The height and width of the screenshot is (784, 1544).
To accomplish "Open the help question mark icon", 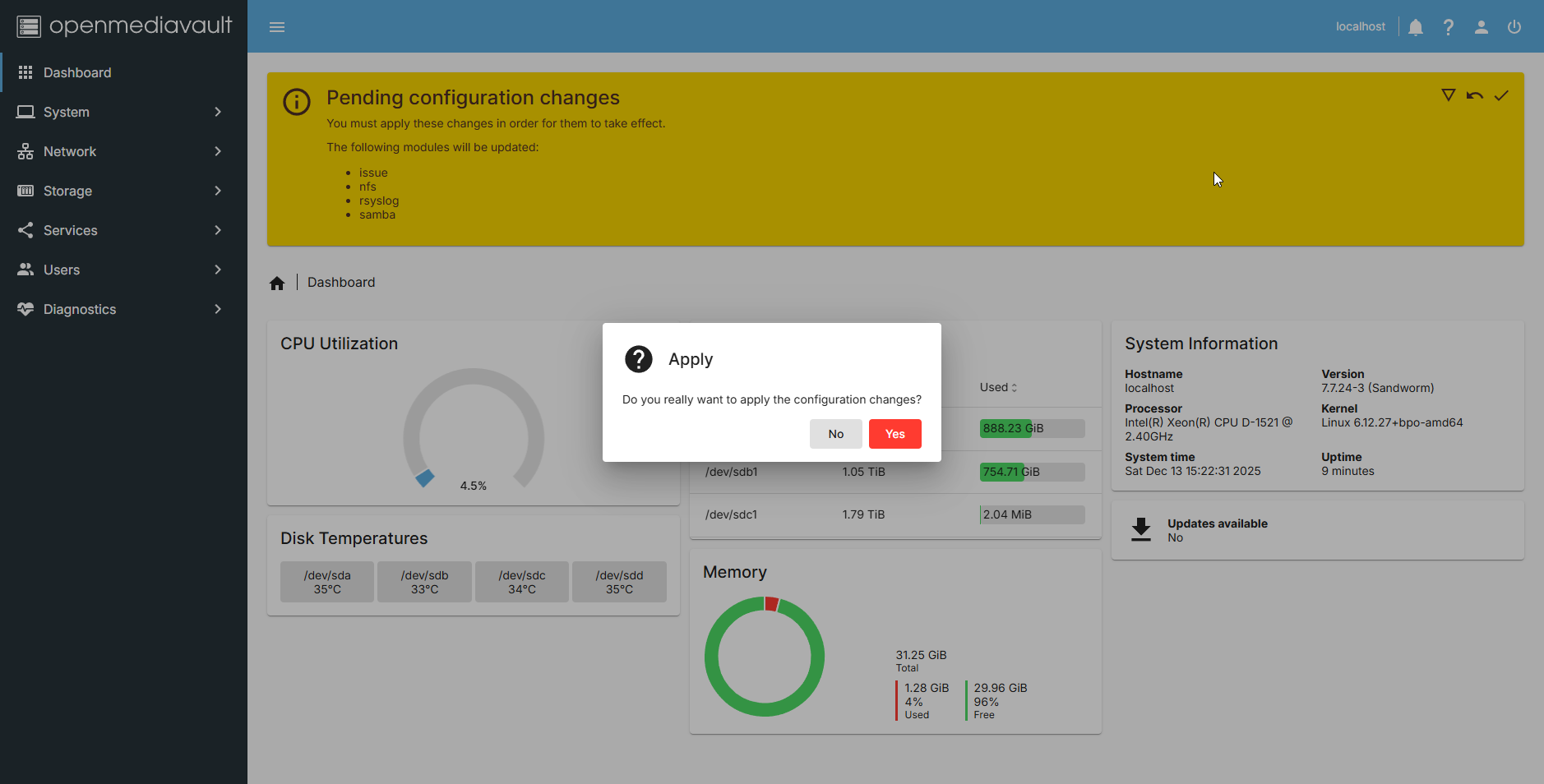I will click(1449, 27).
